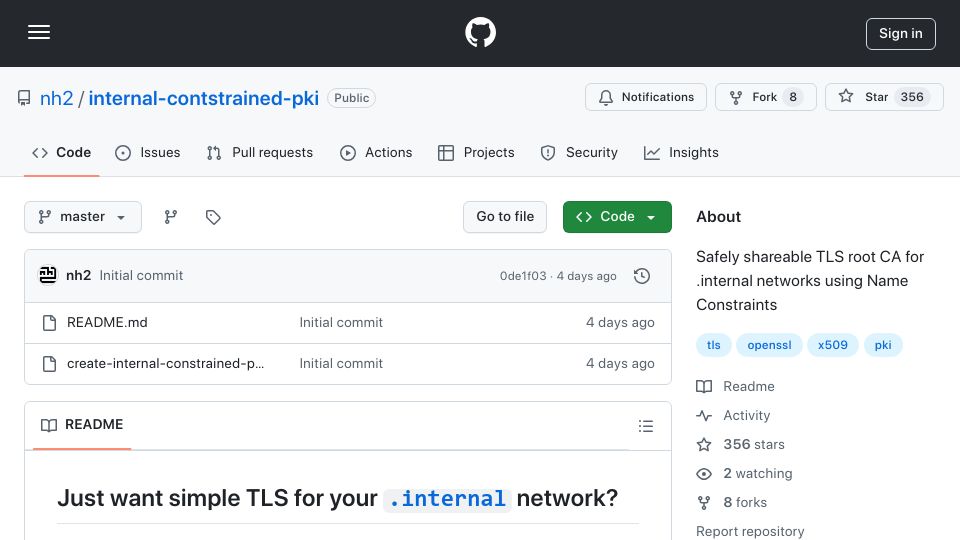Click the 4 days ago timestamp in README.md row

point(620,323)
